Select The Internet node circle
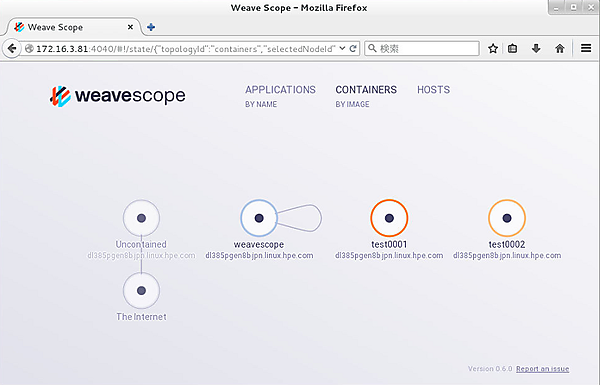Screen dimensions: 600x385 141,290
